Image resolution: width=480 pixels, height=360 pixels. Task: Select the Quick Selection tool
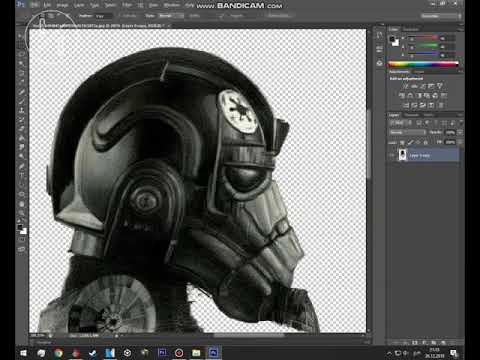(x=21, y=63)
